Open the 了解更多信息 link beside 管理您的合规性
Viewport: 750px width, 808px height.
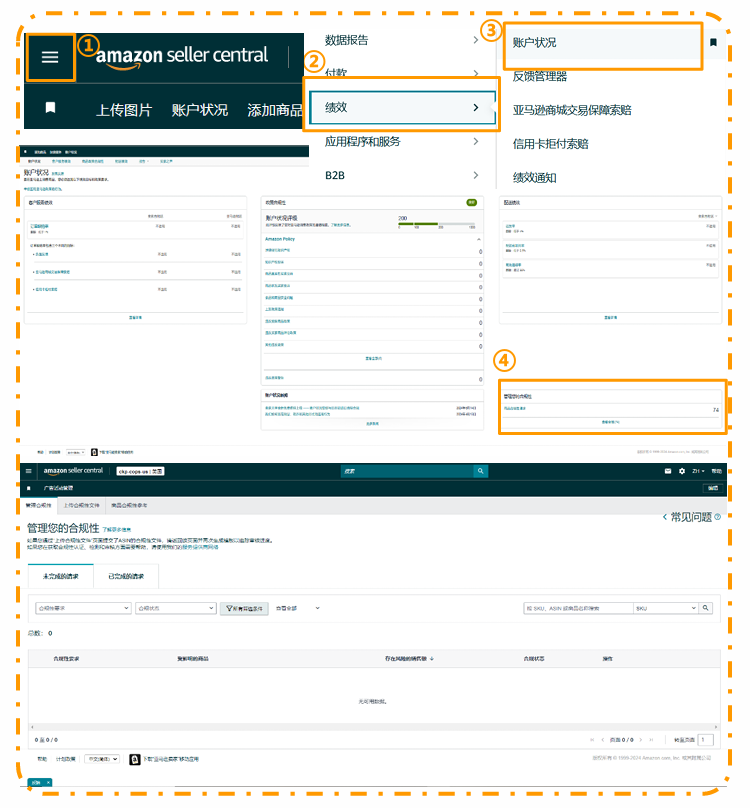tap(116, 529)
